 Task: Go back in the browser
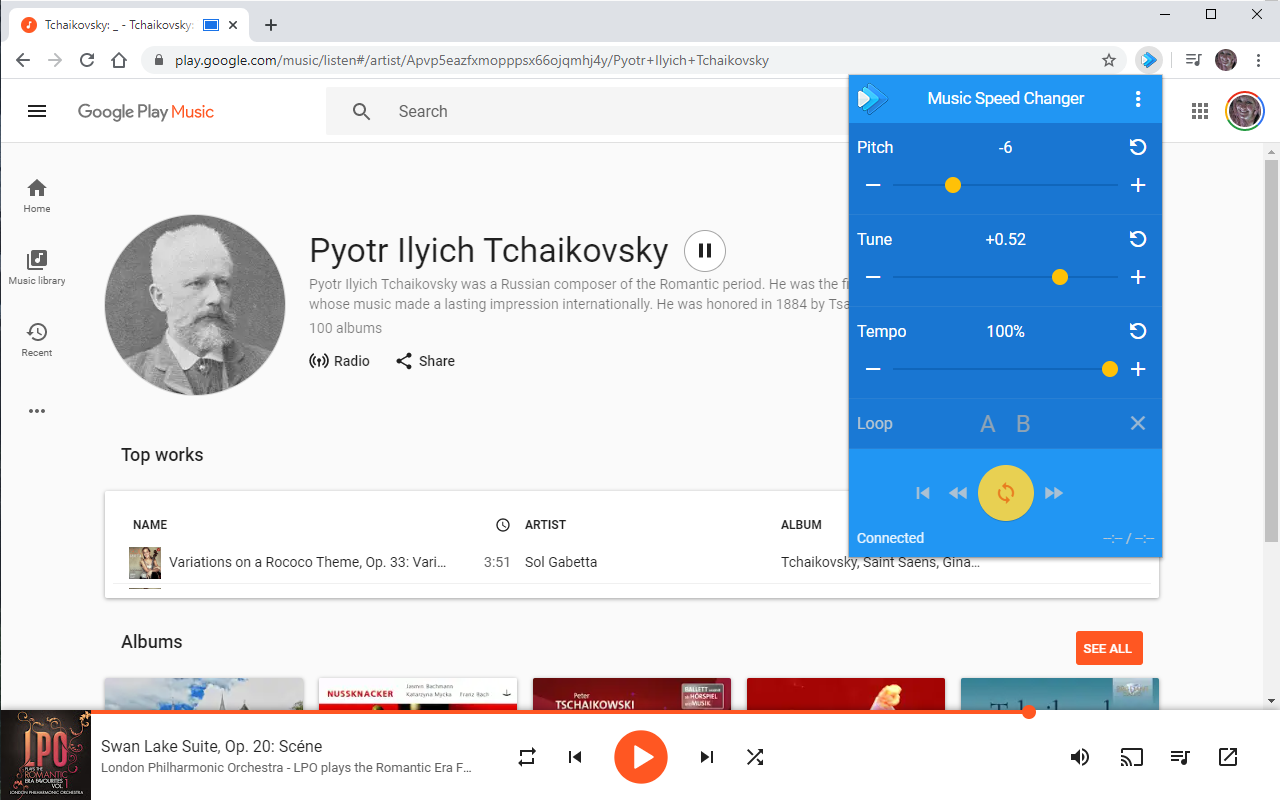[x=23, y=60]
